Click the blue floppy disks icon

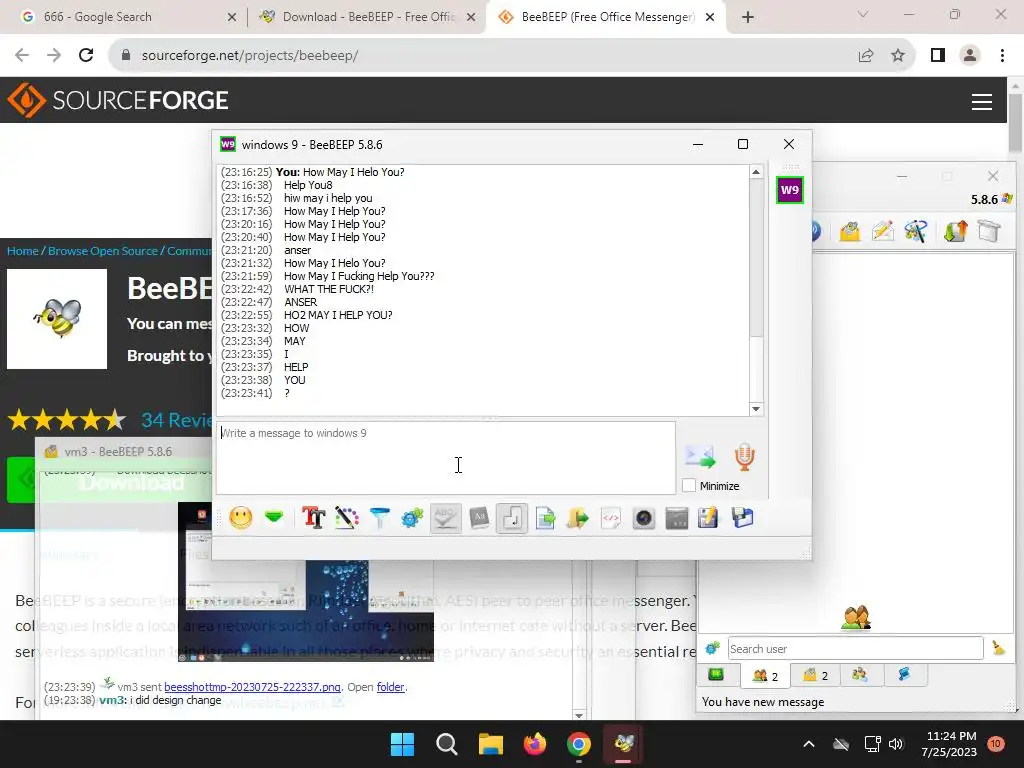(743, 518)
